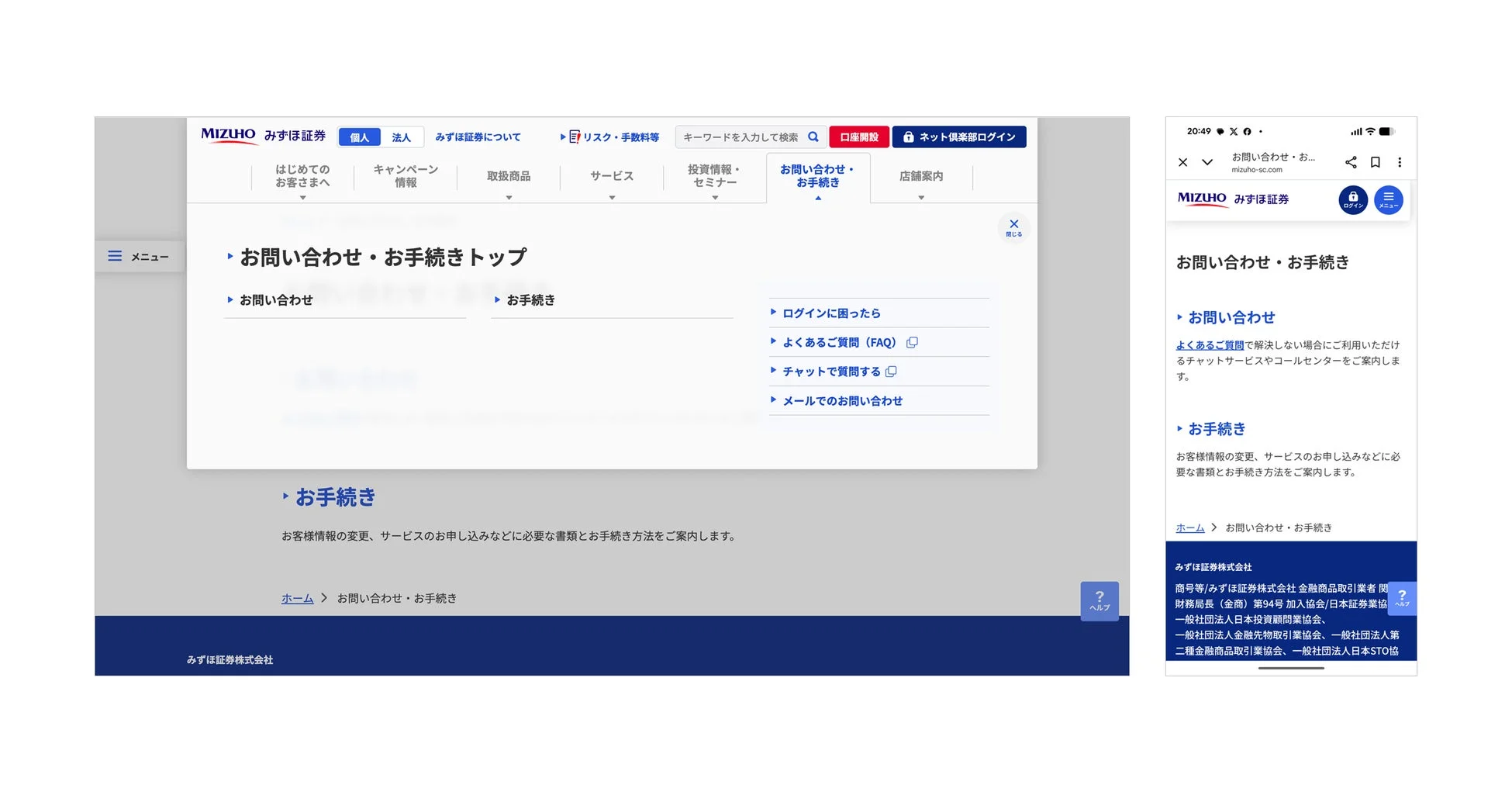Expand the 店舗案内 navigation dropdown
1512x792 pixels.
(x=921, y=177)
